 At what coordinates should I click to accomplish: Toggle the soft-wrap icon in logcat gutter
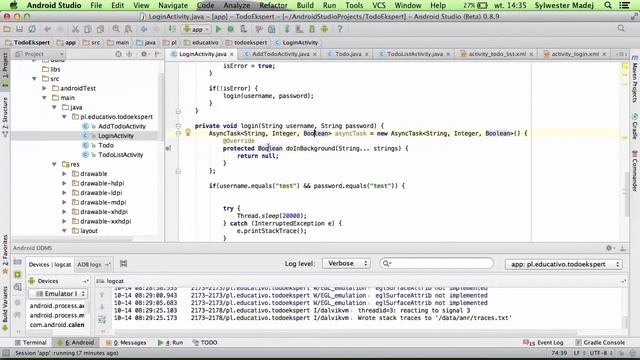pyautogui.click(x=102, y=320)
